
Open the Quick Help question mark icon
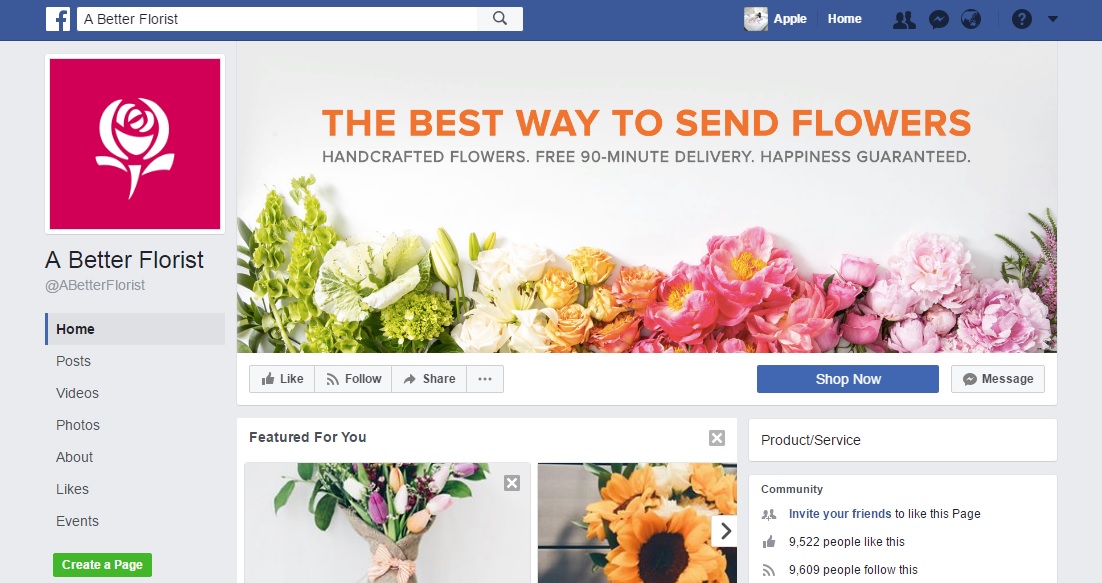pos(1022,19)
